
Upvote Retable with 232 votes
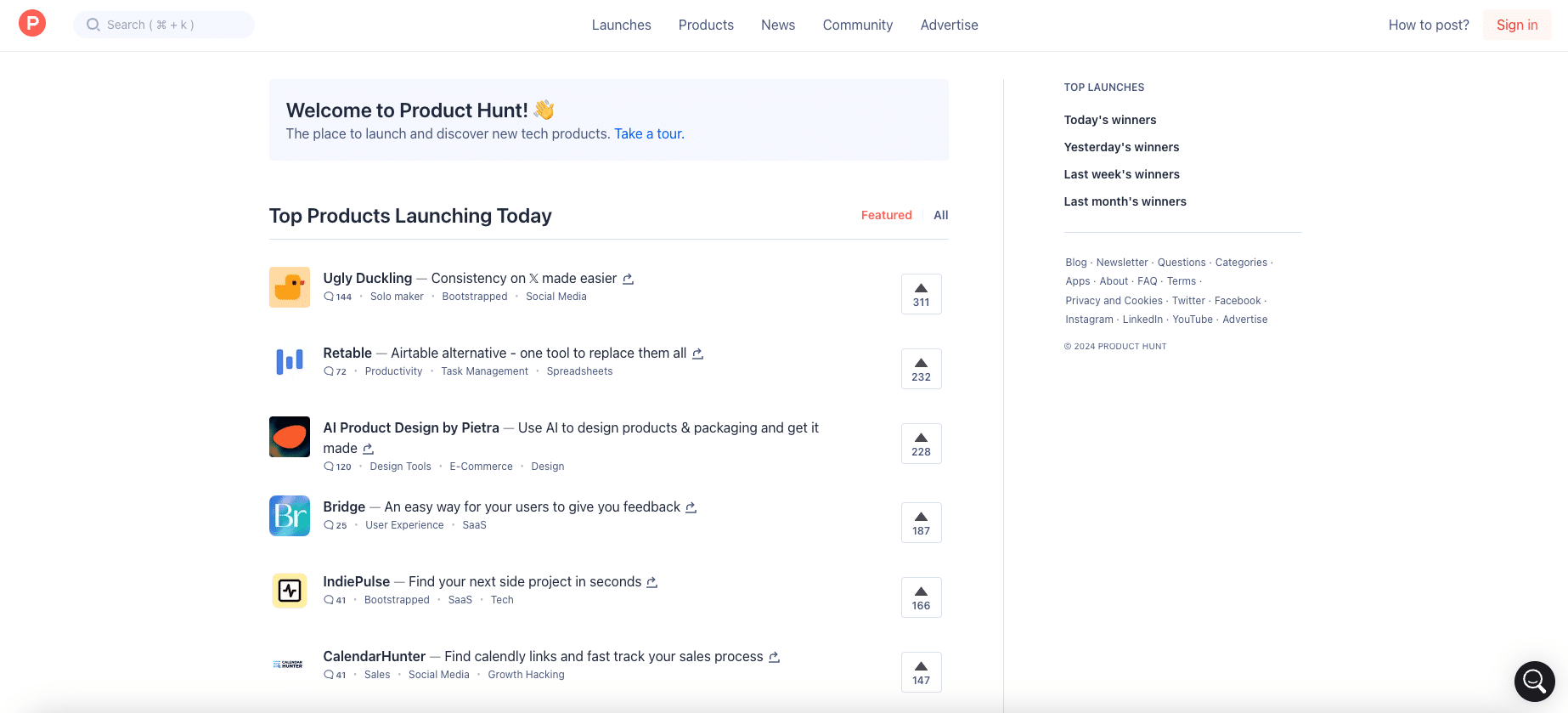922,369
